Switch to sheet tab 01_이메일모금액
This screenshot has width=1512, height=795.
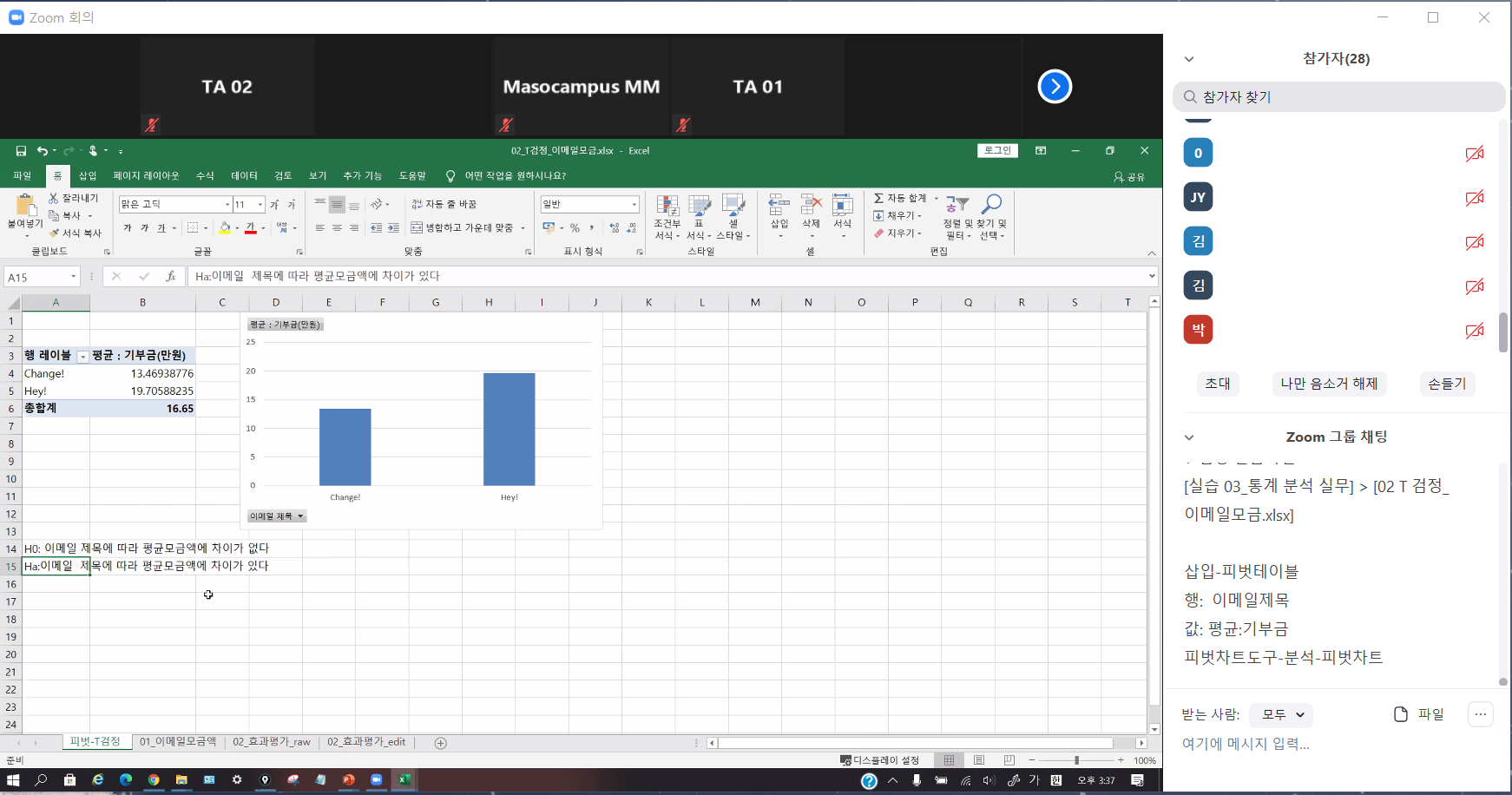[178, 742]
